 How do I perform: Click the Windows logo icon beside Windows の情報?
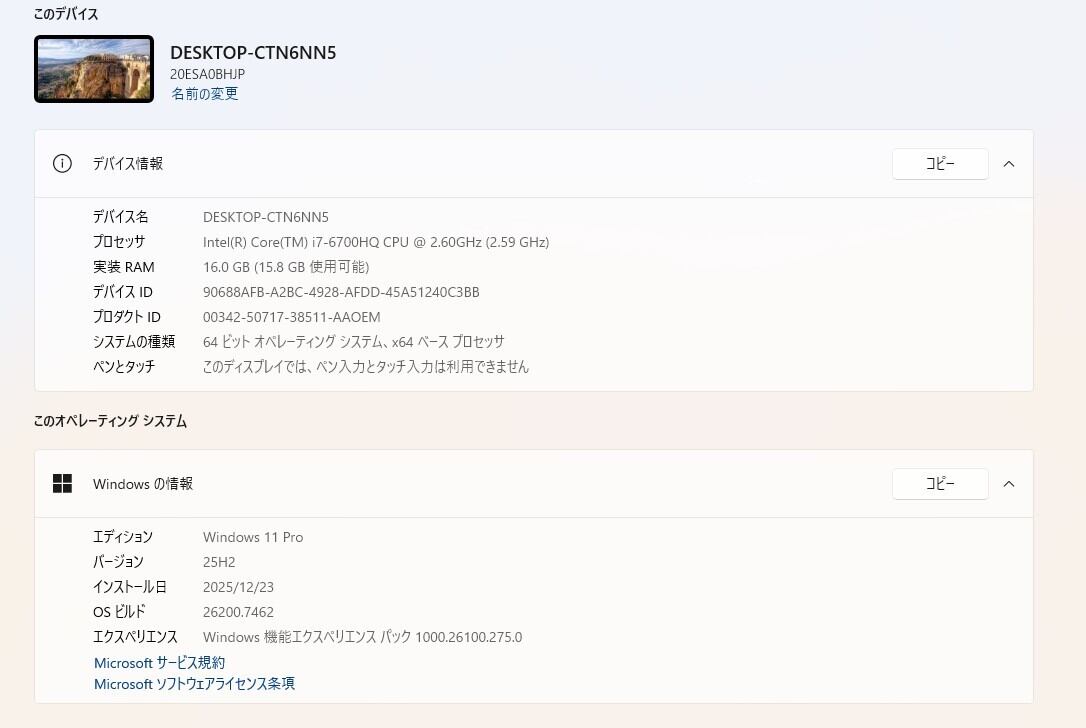pyautogui.click(x=62, y=483)
